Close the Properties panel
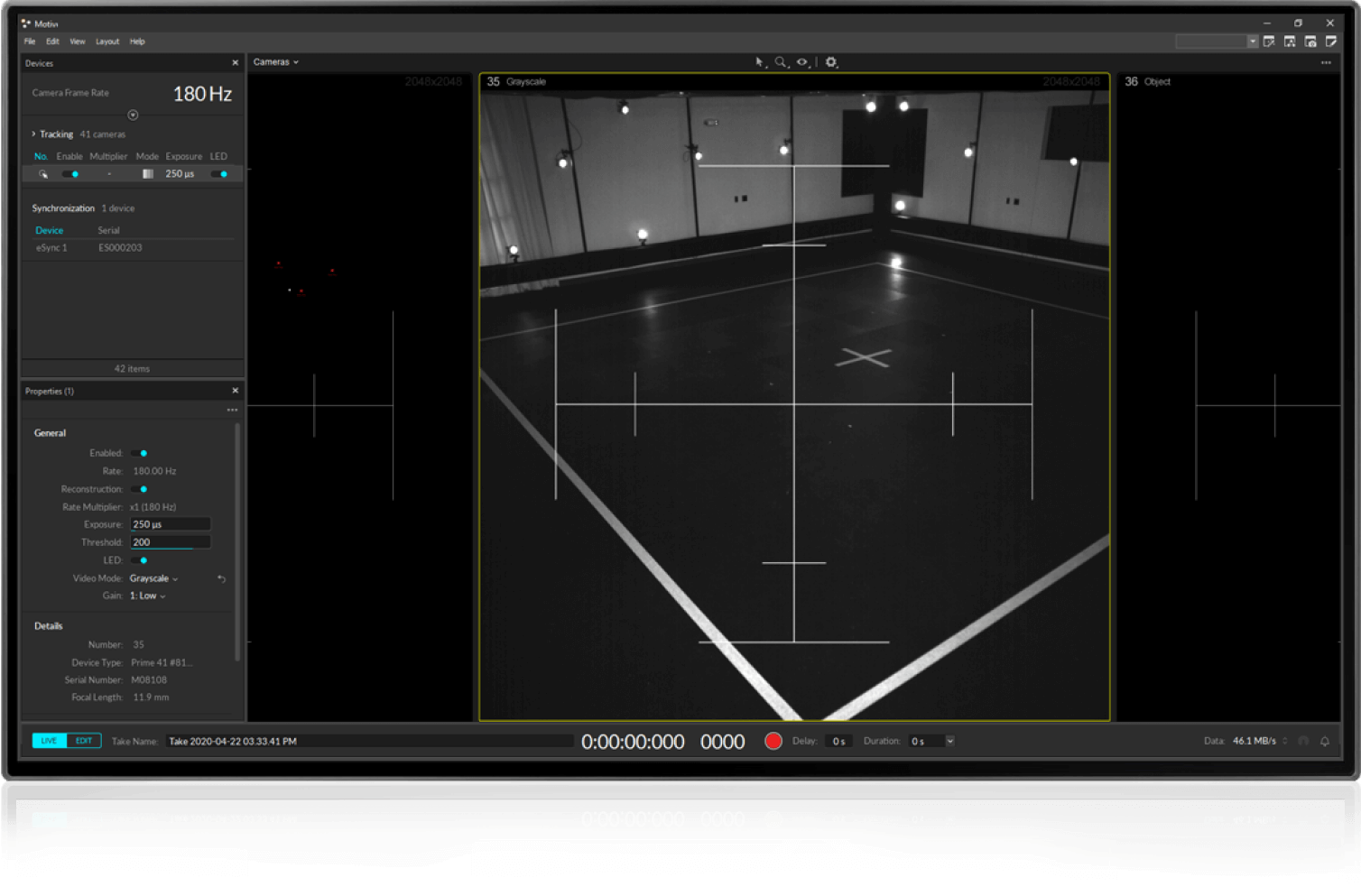 [x=235, y=390]
